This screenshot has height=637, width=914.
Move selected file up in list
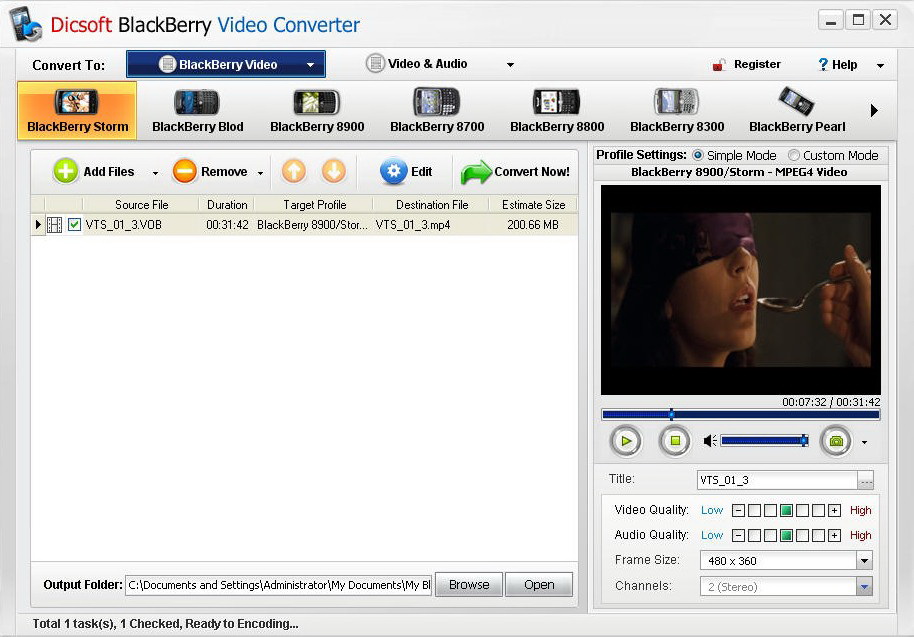click(x=294, y=171)
